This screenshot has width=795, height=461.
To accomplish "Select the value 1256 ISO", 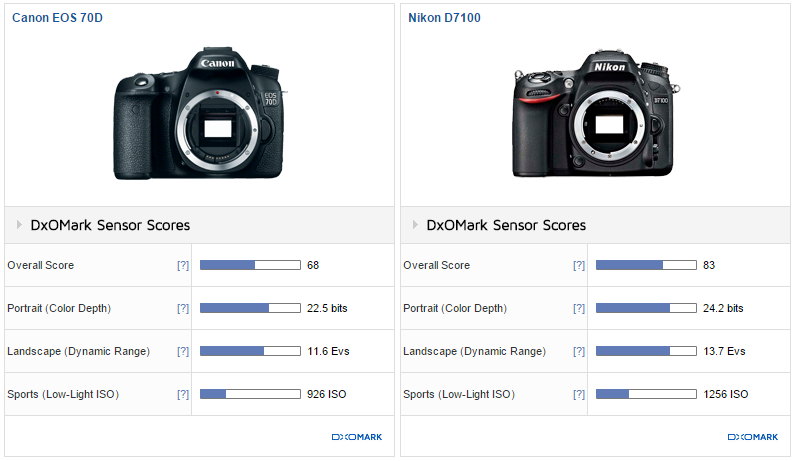I will click(x=726, y=394).
